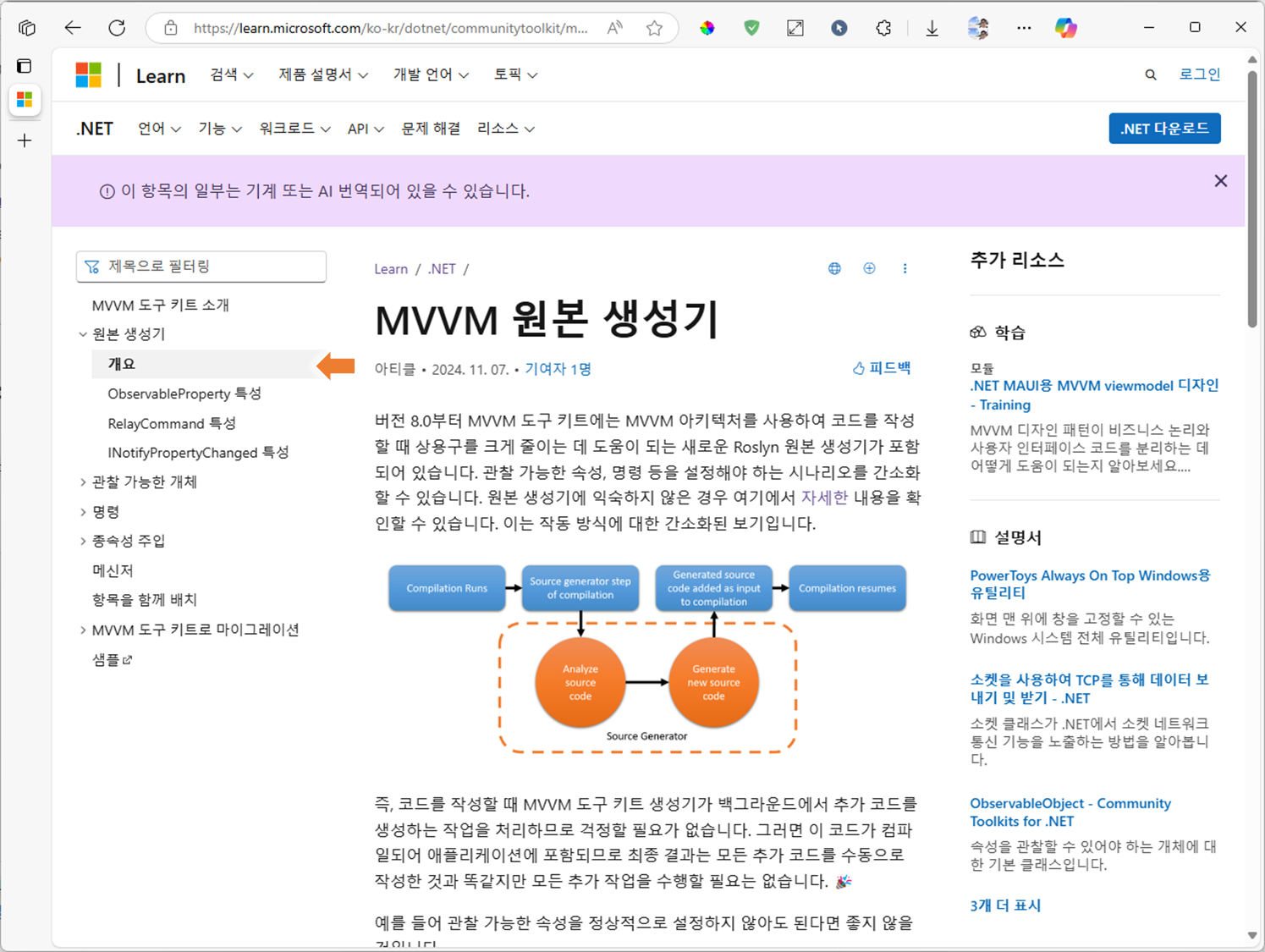This screenshot has height=952, width=1265.
Task: Open PowerToys Always On Top link
Action: 1090,584
